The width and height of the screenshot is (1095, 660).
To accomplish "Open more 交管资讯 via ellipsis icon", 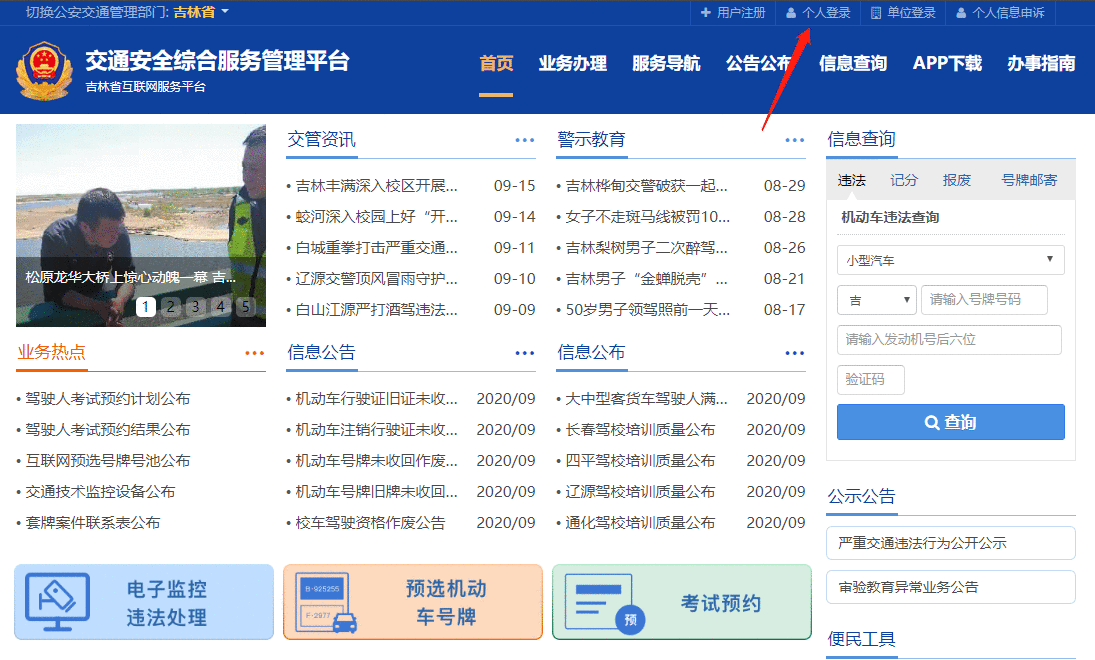I will (524, 140).
